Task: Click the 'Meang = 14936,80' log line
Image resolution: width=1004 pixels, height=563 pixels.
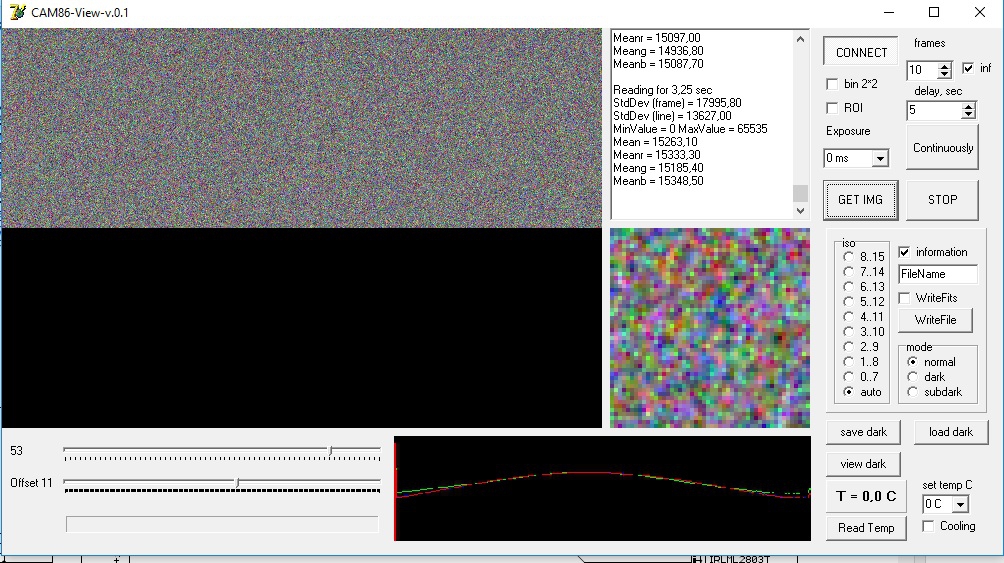Action: 658,51
